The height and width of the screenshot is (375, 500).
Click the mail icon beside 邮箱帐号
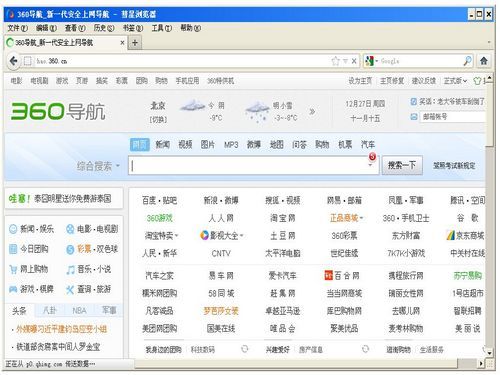pyautogui.click(x=413, y=117)
